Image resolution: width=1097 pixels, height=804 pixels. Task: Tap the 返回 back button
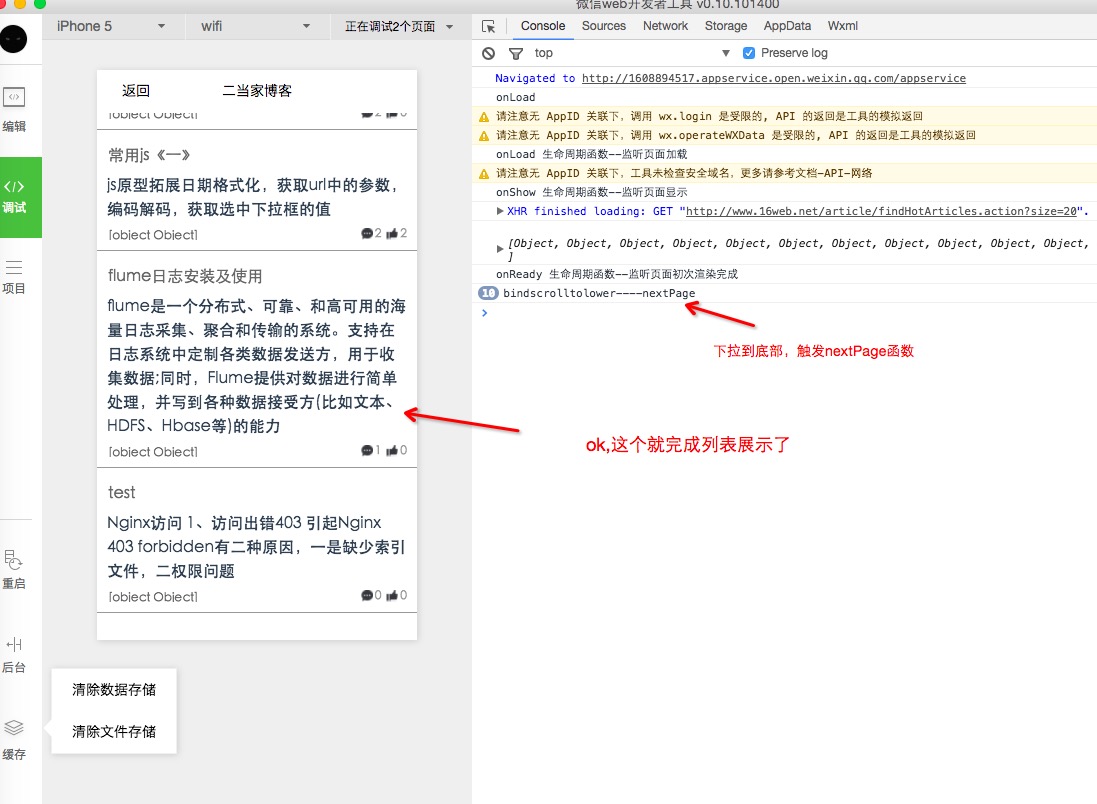(136, 91)
